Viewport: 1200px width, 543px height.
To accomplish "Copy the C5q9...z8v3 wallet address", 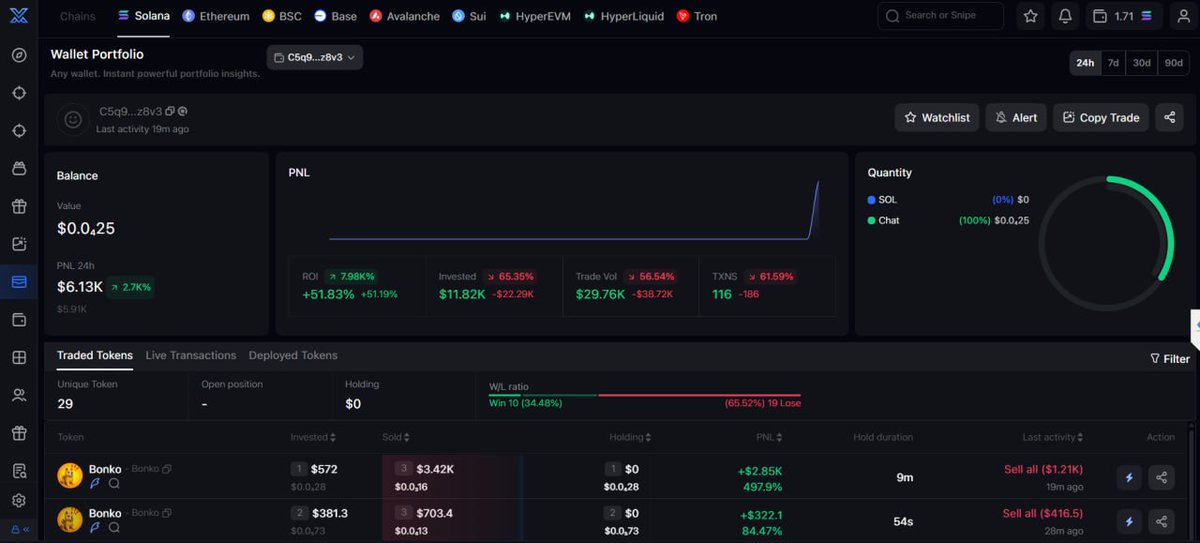I will 170,111.
